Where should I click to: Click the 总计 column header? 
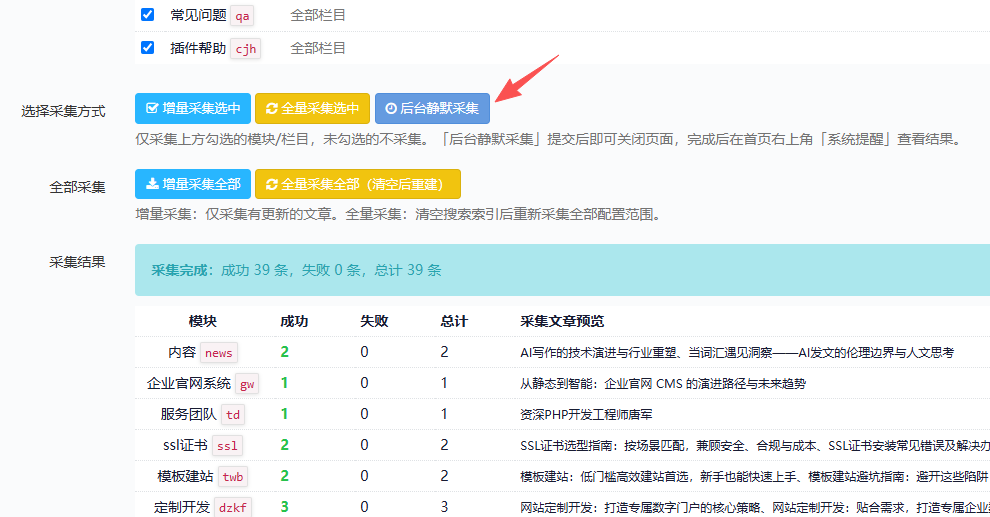click(x=454, y=321)
